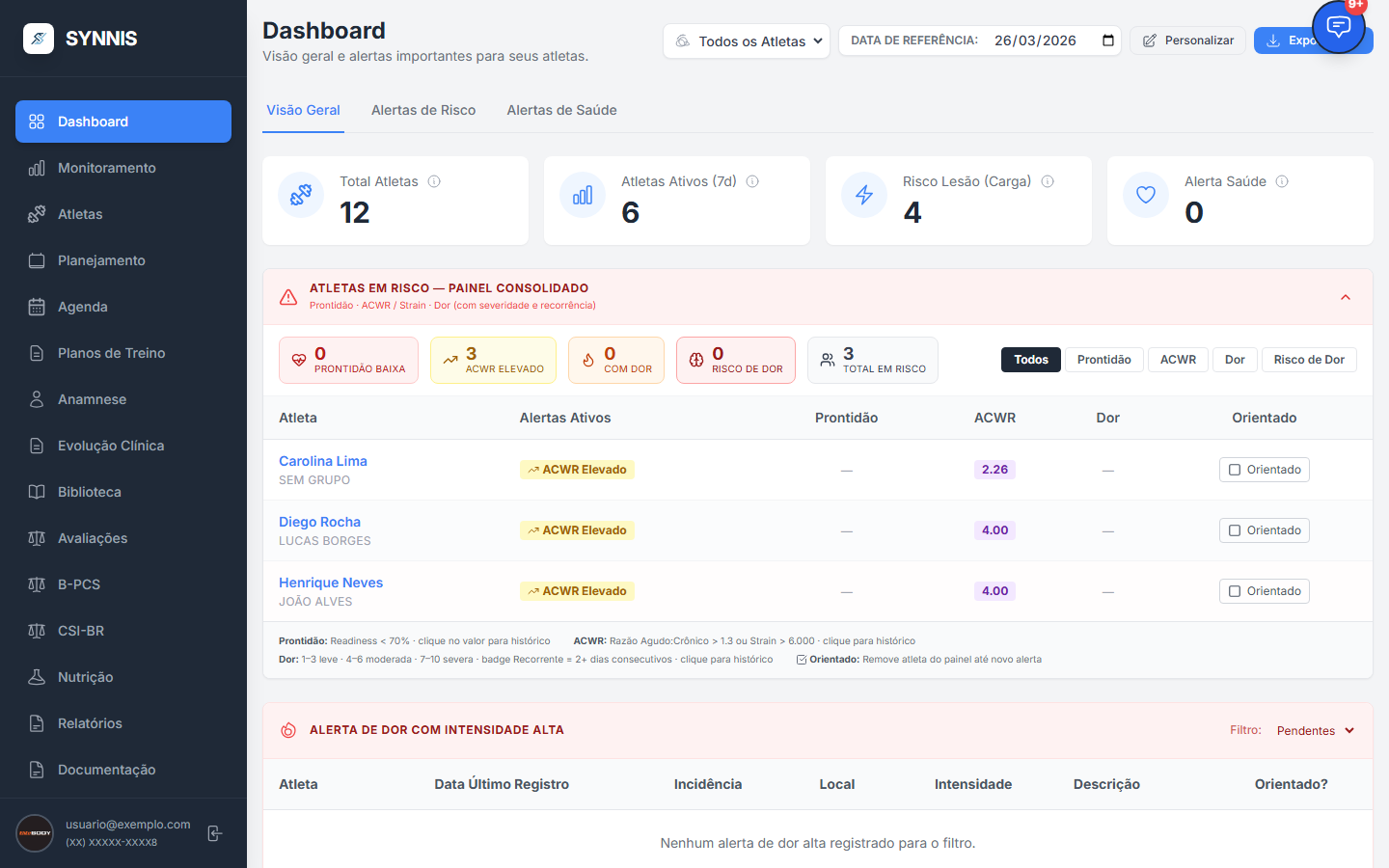Click the Relatórios file icon
The width and height of the screenshot is (1389, 868).
(x=37, y=723)
